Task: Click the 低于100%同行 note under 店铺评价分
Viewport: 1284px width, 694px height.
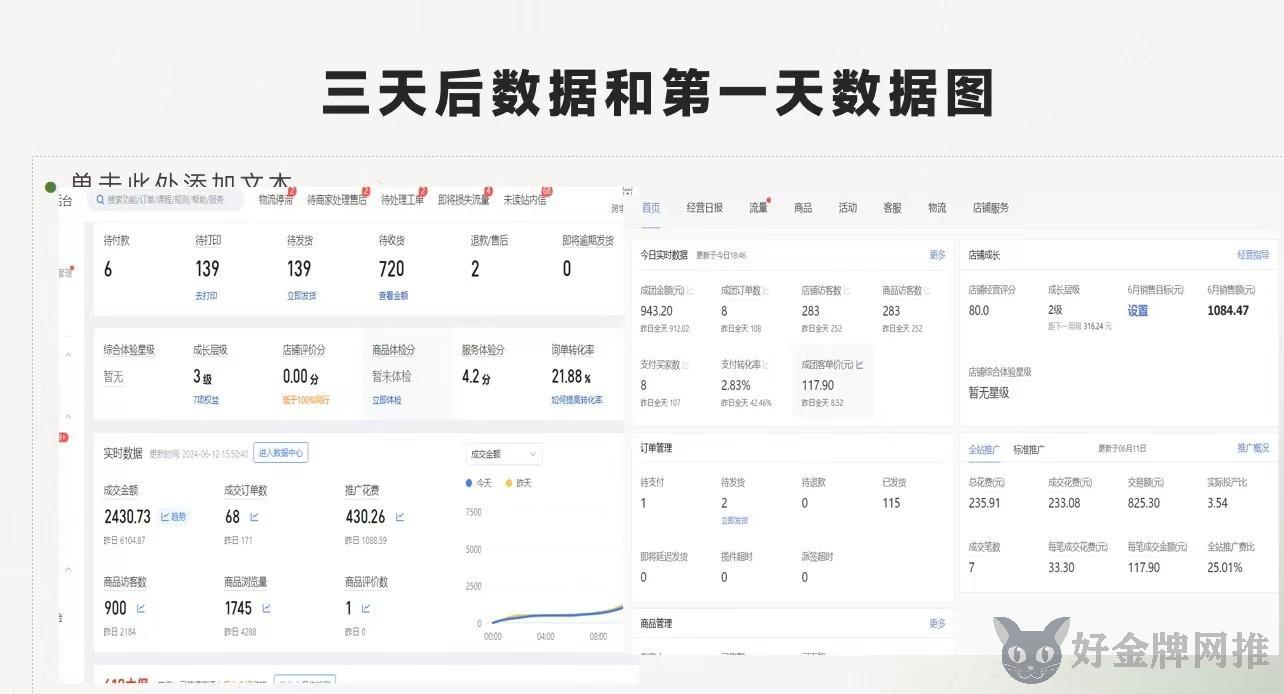Action: coord(306,400)
